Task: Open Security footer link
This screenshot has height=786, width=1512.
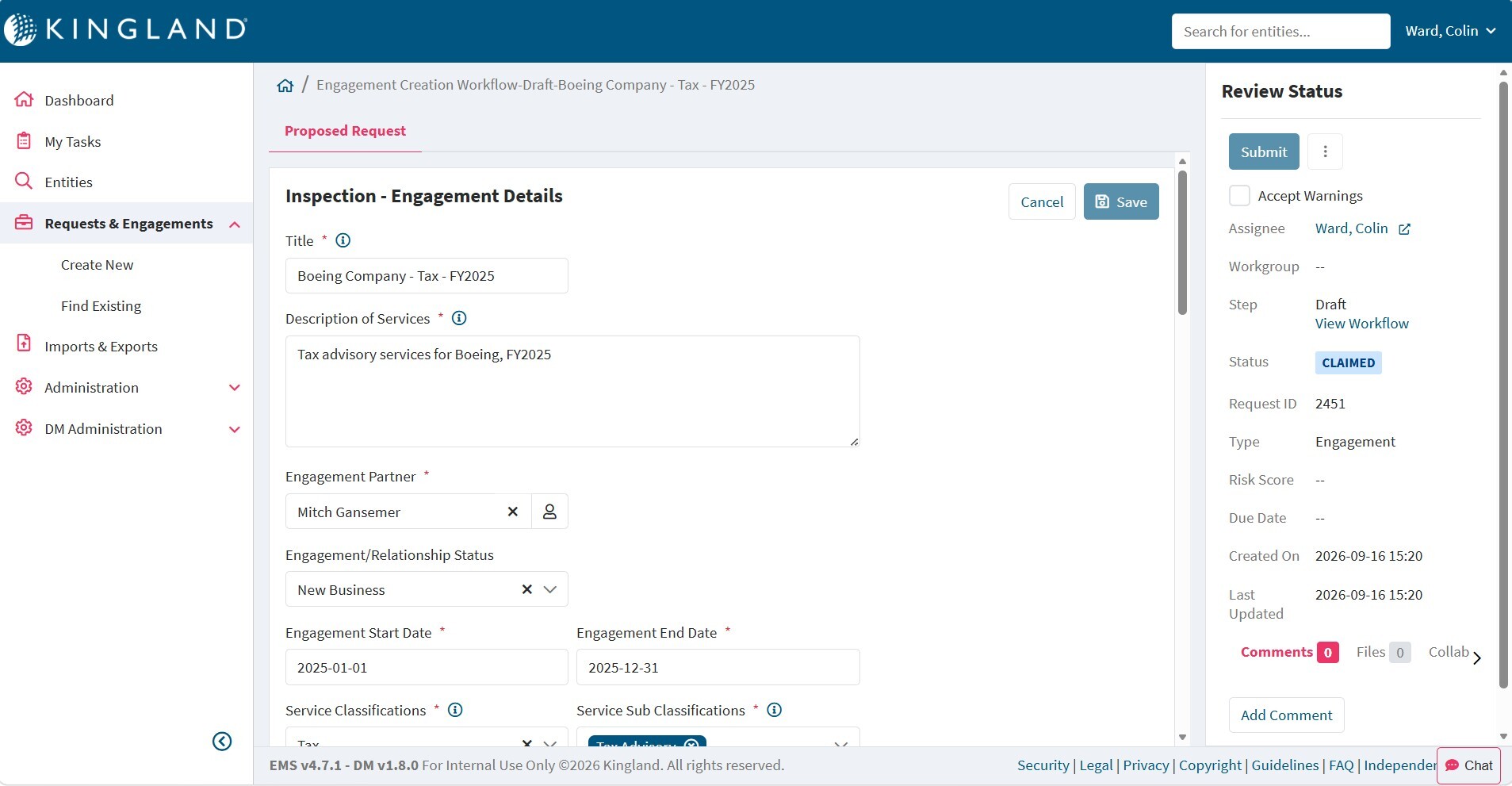Action: [x=1043, y=765]
